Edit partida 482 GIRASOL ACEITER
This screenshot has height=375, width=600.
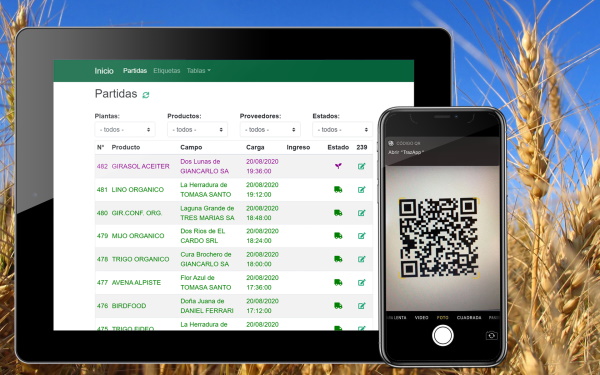362,166
